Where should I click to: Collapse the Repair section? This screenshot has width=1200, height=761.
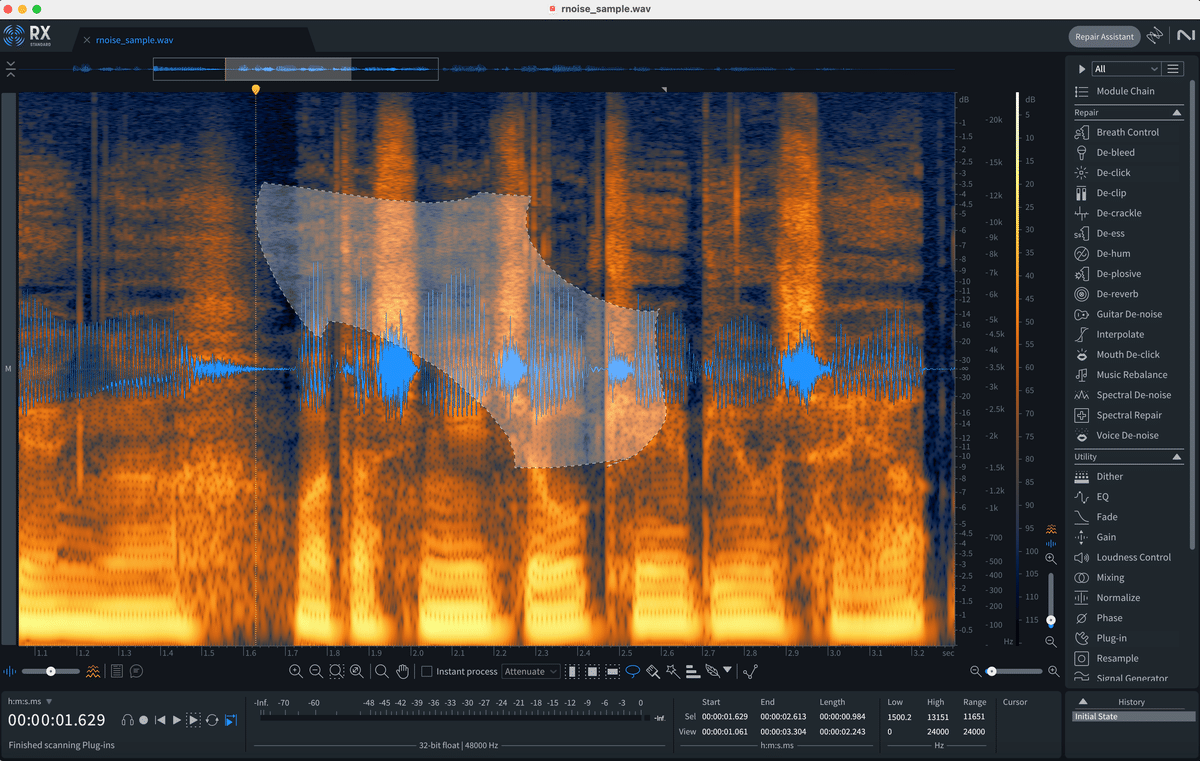pos(1176,113)
